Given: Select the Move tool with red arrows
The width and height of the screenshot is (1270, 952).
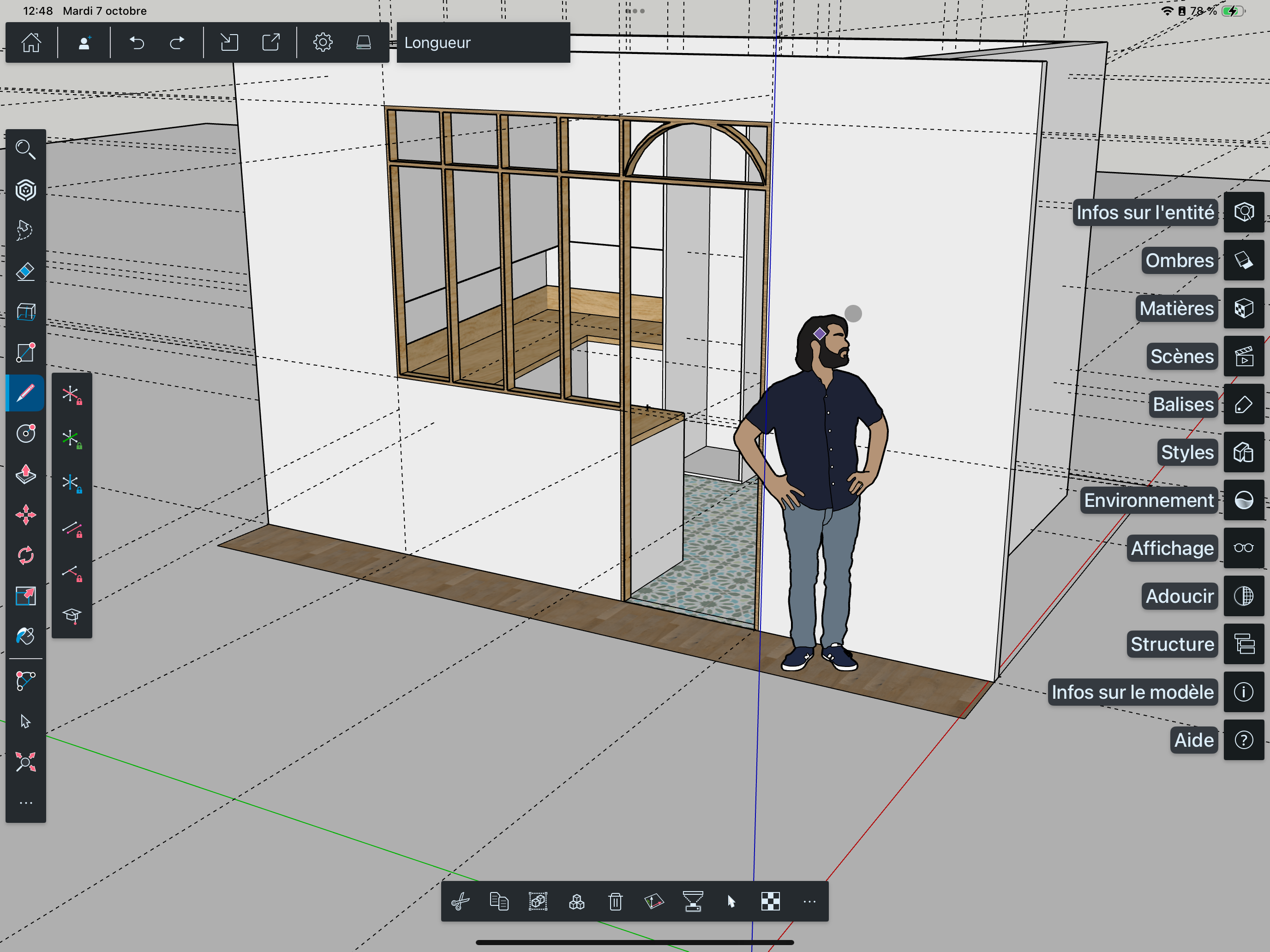Looking at the screenshot, I should coord(25,515).
